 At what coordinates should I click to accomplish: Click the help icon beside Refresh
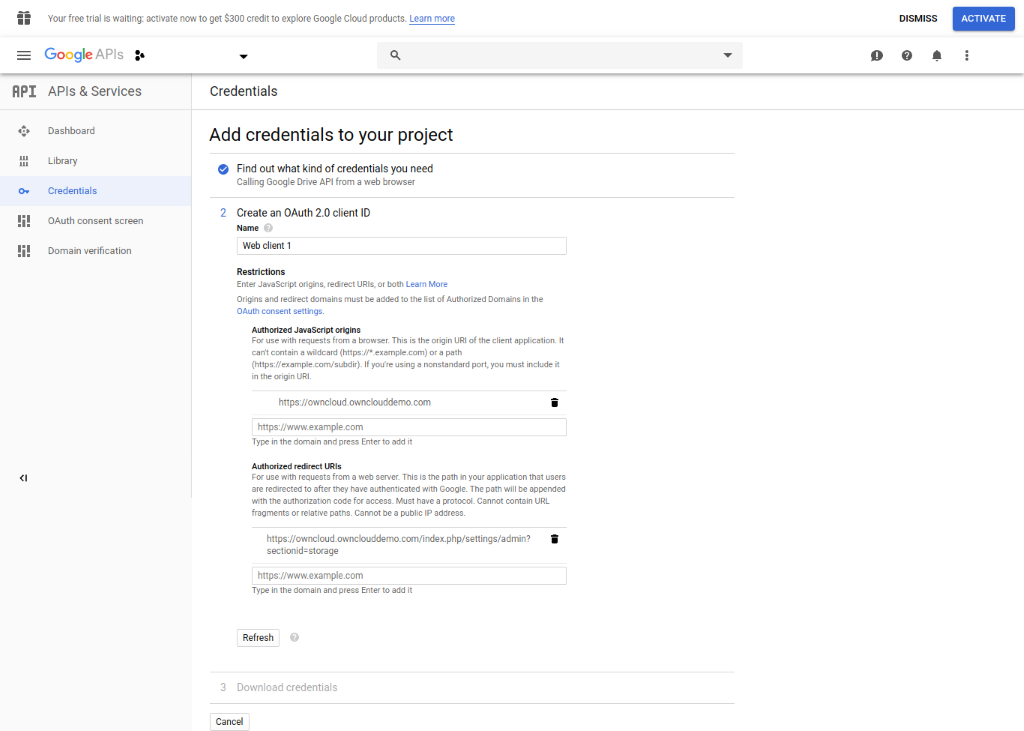tap(294, 637)
